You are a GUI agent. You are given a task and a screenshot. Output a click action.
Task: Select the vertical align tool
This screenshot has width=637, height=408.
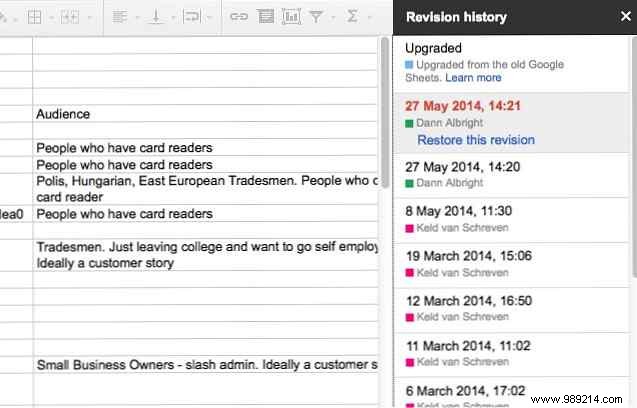pyautogui.click(x=156, y=17)
